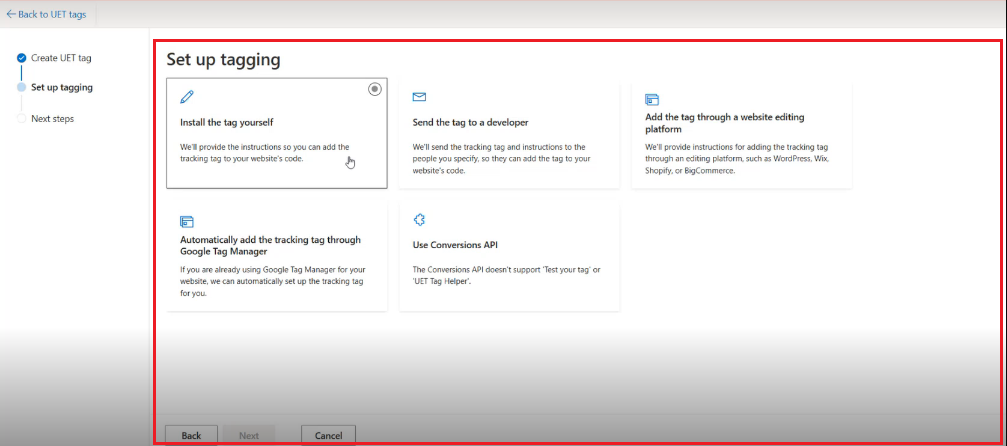The height and width of the screenshot is (446, 1007).
Task: Click the Set up tagging page title
Action: pos(223,60)
